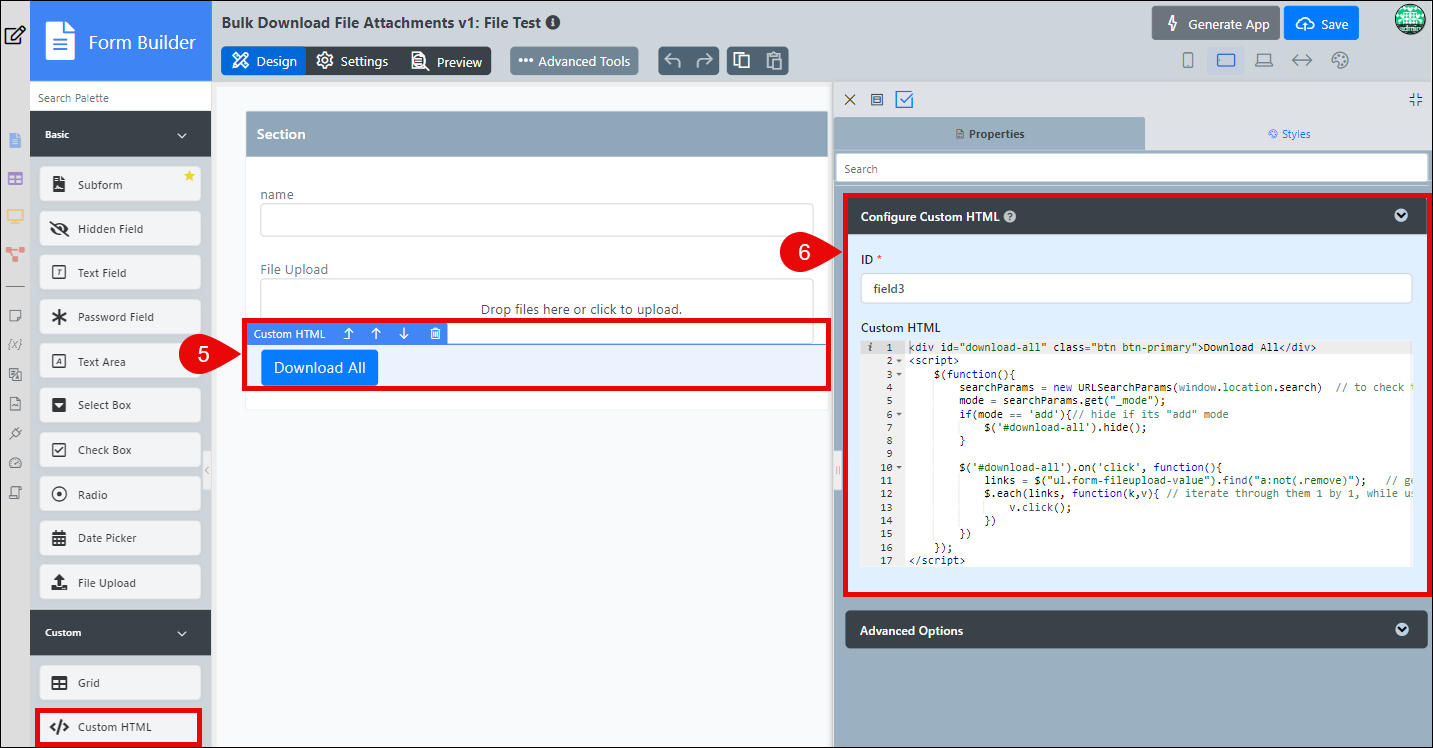The height and width of the screenshot is (748, 1433).
Task: Select the Hidden Field palette element
Action: (120, 228)
